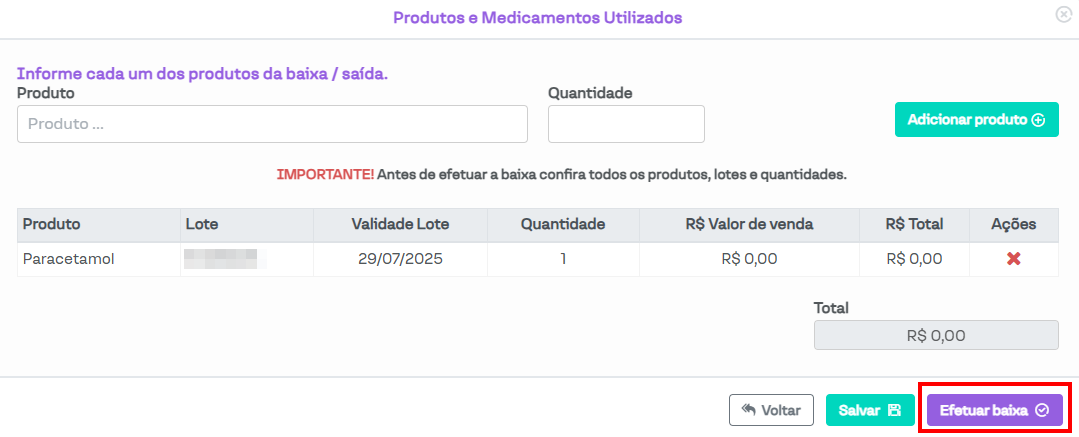The width and height of the screenshot is (1079, 437).
Task: Click the back arrow icon on Voltar
Action: point(748,410)
